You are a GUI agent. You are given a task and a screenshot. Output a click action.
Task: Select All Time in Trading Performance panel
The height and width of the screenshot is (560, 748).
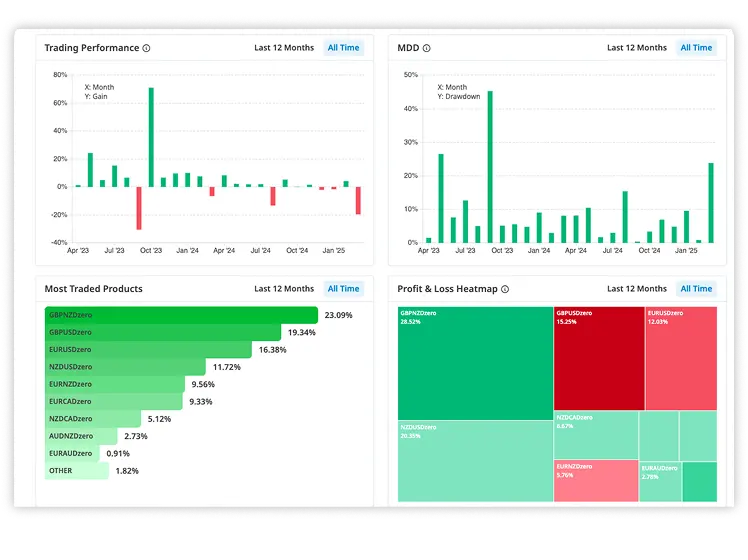pyautogui.click(x=343, y=48)
